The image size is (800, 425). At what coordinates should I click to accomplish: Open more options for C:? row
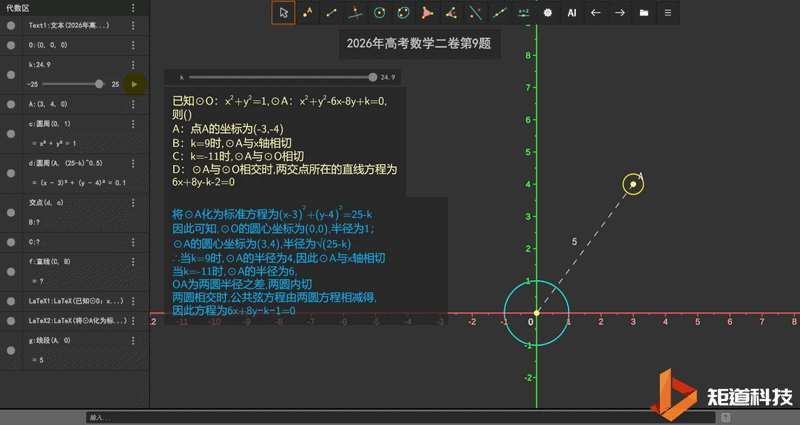tap(133, 242)
